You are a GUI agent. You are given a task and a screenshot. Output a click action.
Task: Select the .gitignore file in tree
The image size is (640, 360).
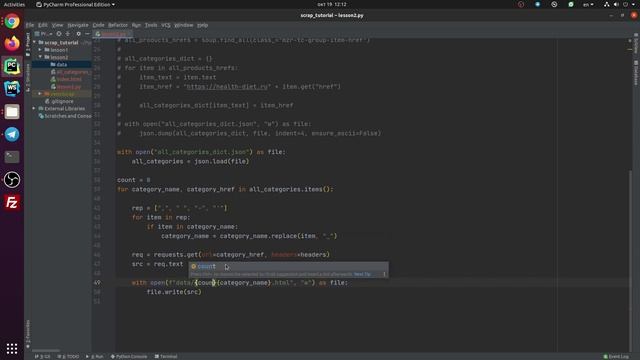click(x=59, y=101)
